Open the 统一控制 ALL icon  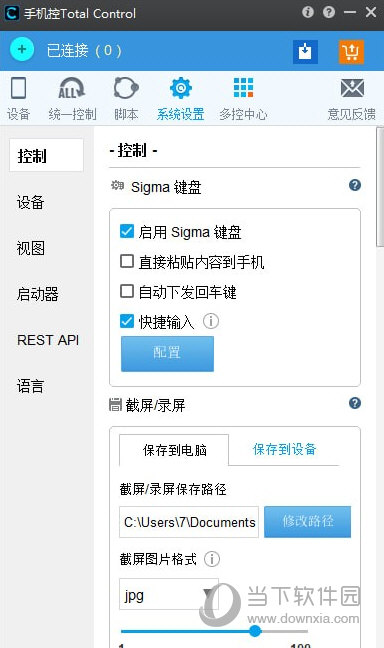click(71, 88)
